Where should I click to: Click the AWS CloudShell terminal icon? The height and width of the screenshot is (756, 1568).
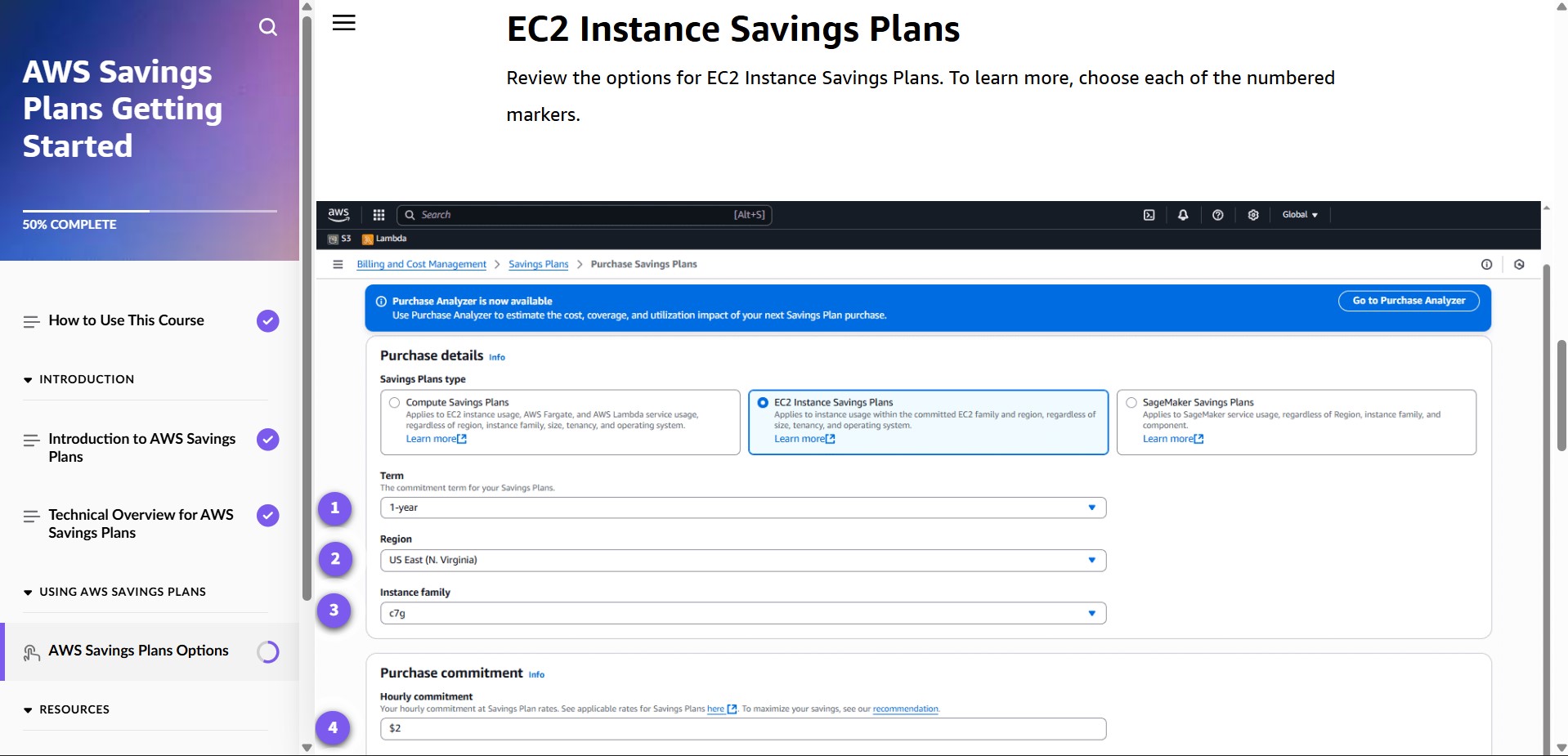point(1149,215)
